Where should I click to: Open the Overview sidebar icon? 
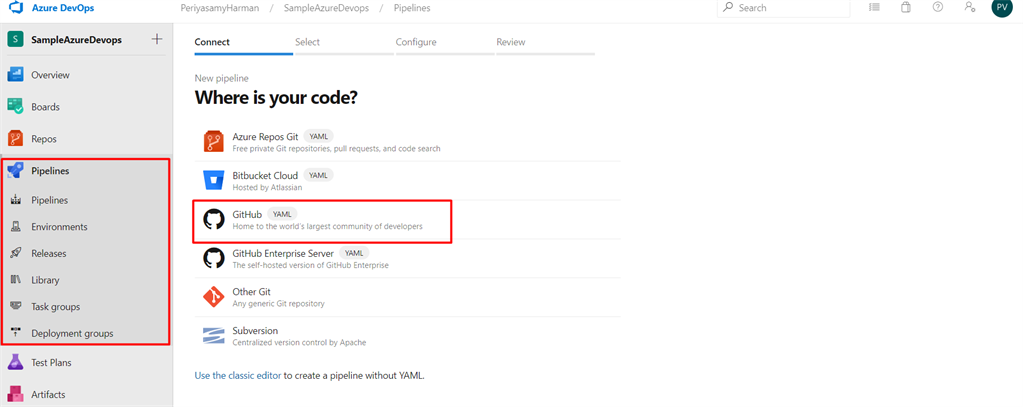[16, 75]
